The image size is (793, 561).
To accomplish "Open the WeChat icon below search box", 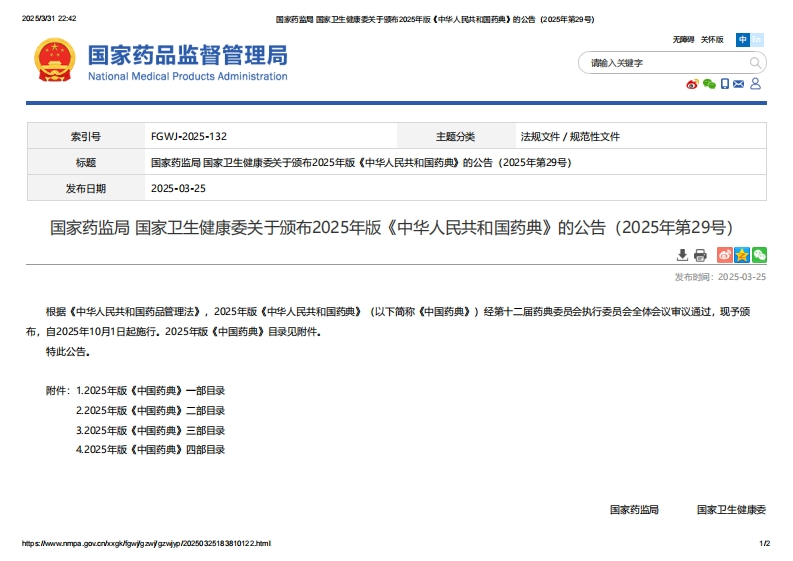I will [x=709, y=84].
